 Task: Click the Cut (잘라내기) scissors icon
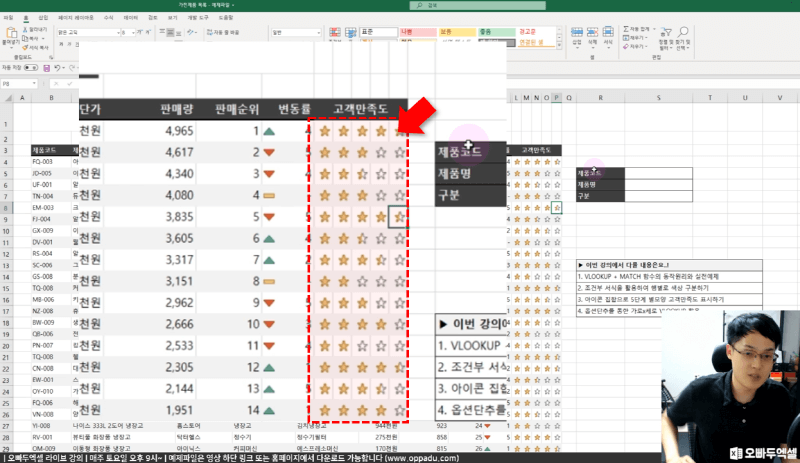pyautogui.click(x=26, y=30)
